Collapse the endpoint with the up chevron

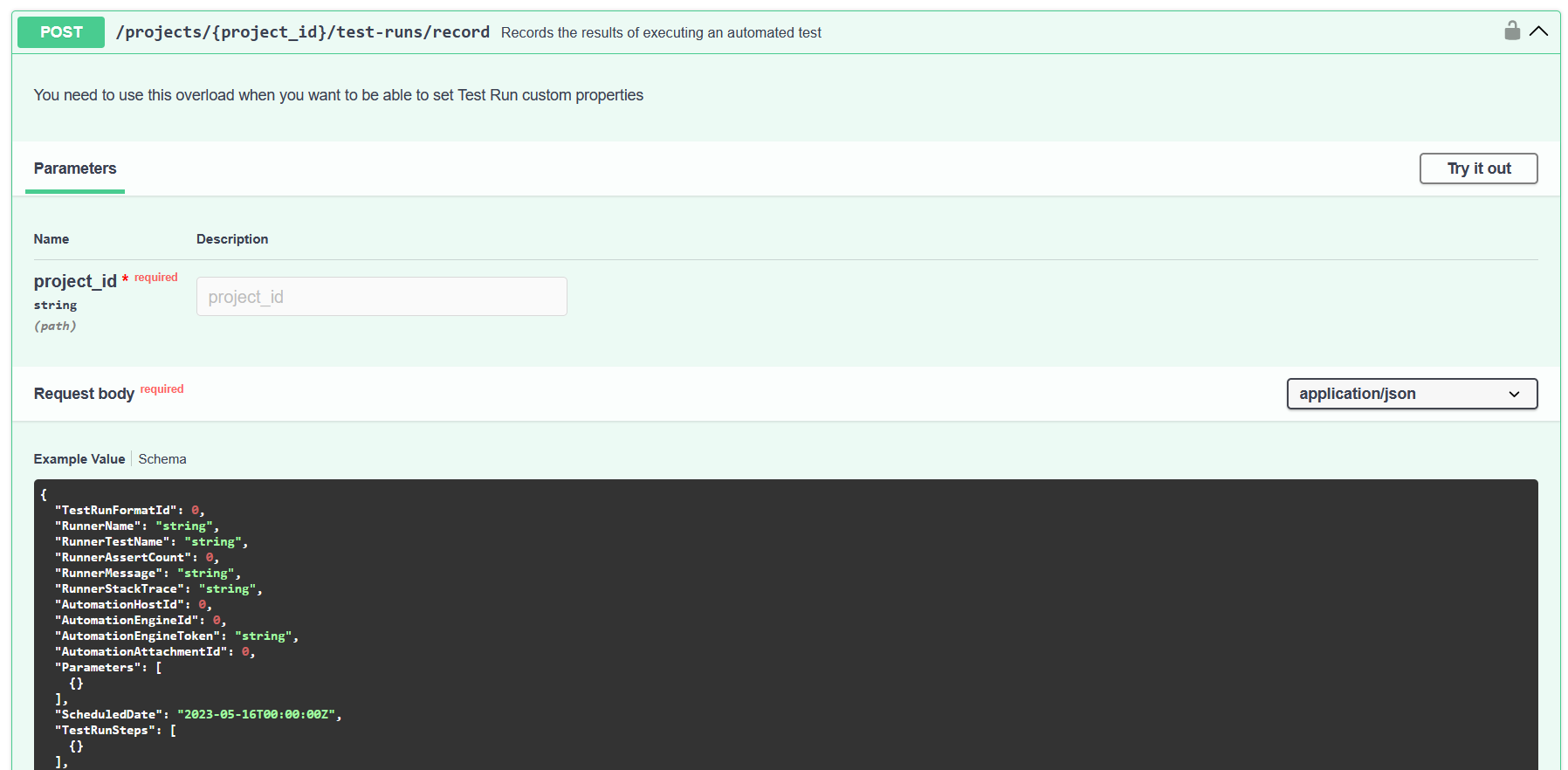[x=1539, y=31]
